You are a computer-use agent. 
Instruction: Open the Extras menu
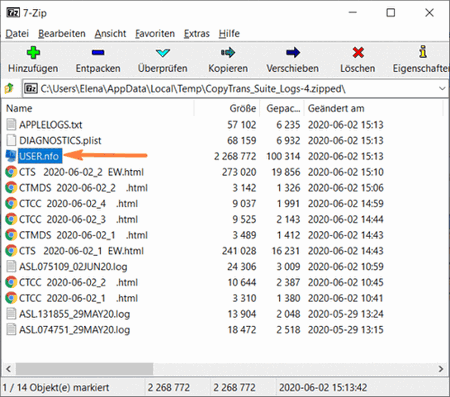pyautogui.click(x=197, y=34)
